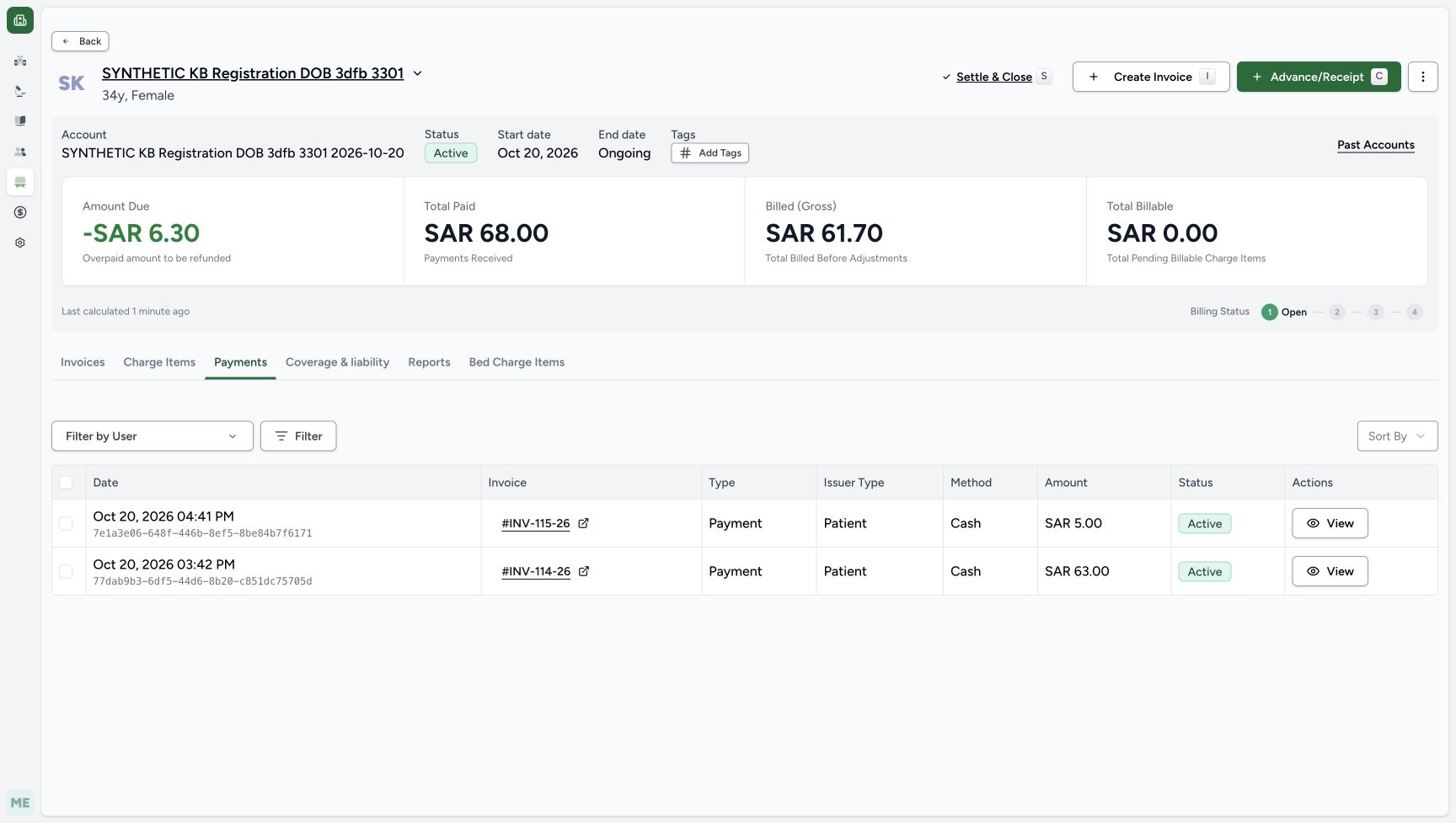
Task: Open the microscope lab sidebar icon
Action: [x=20, y=91]
